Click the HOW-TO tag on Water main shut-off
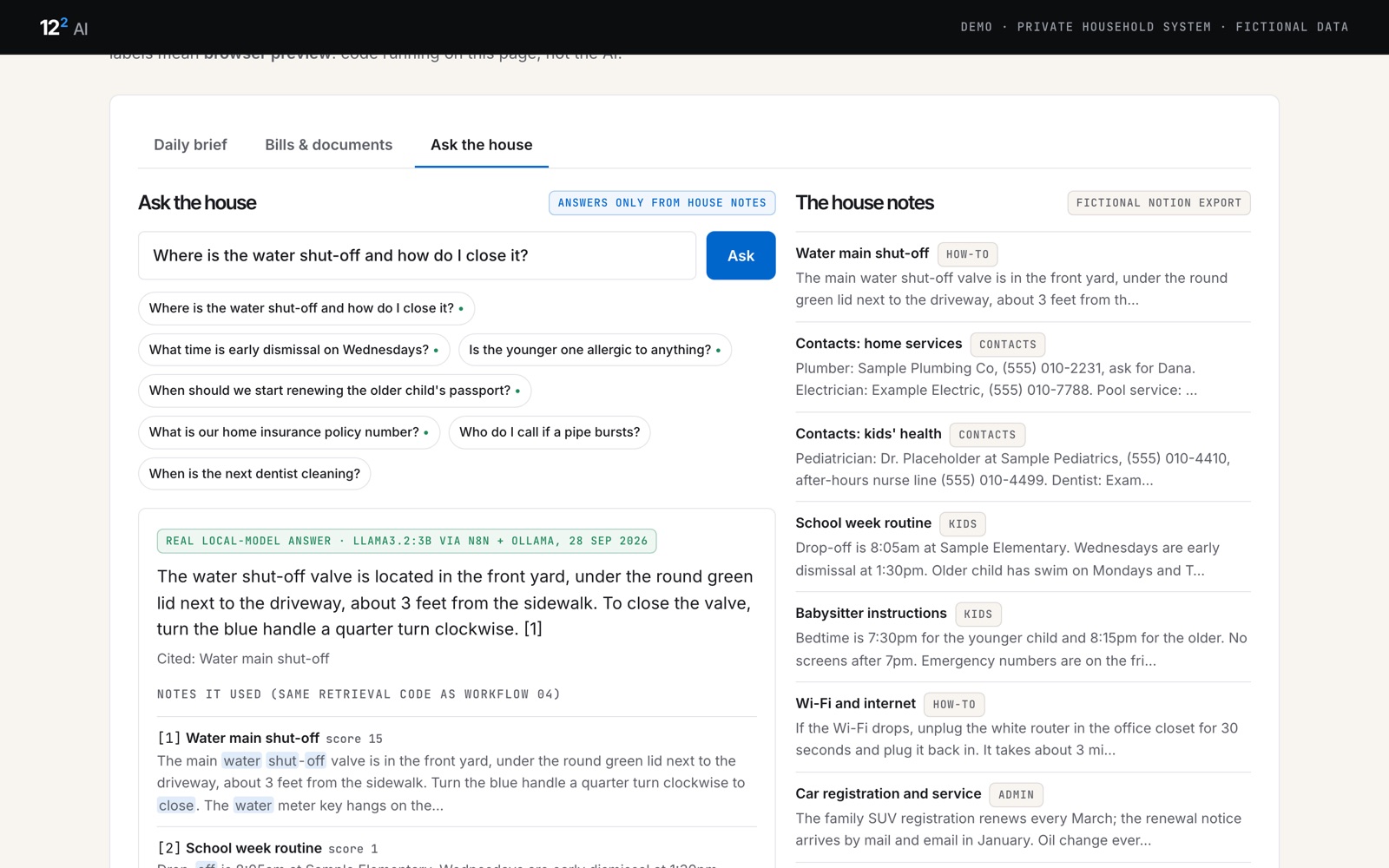Viewport: 1389px width, 868px height. click(x=967, y=254)
